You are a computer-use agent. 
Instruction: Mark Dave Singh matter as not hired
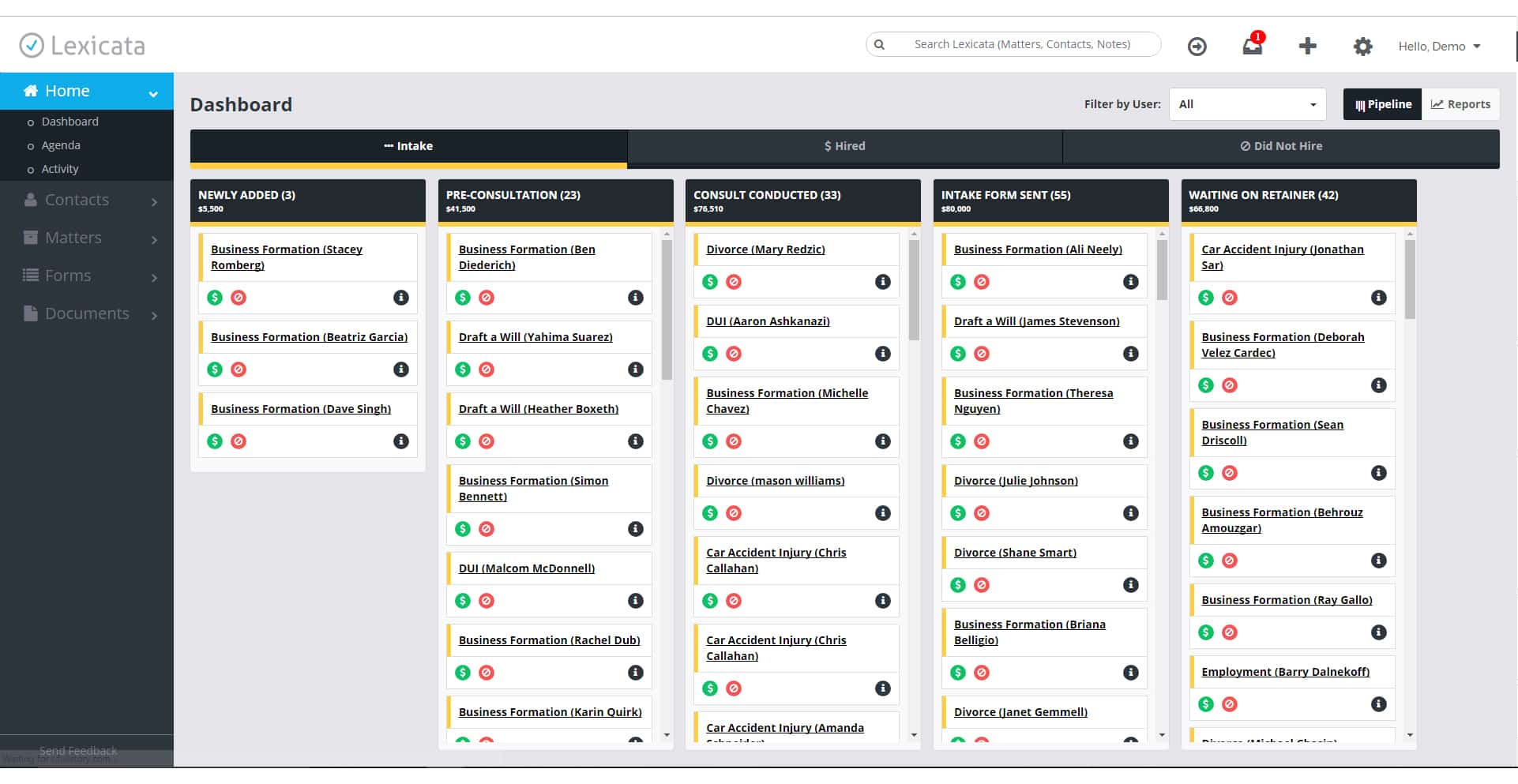click(x=239, y=441)
